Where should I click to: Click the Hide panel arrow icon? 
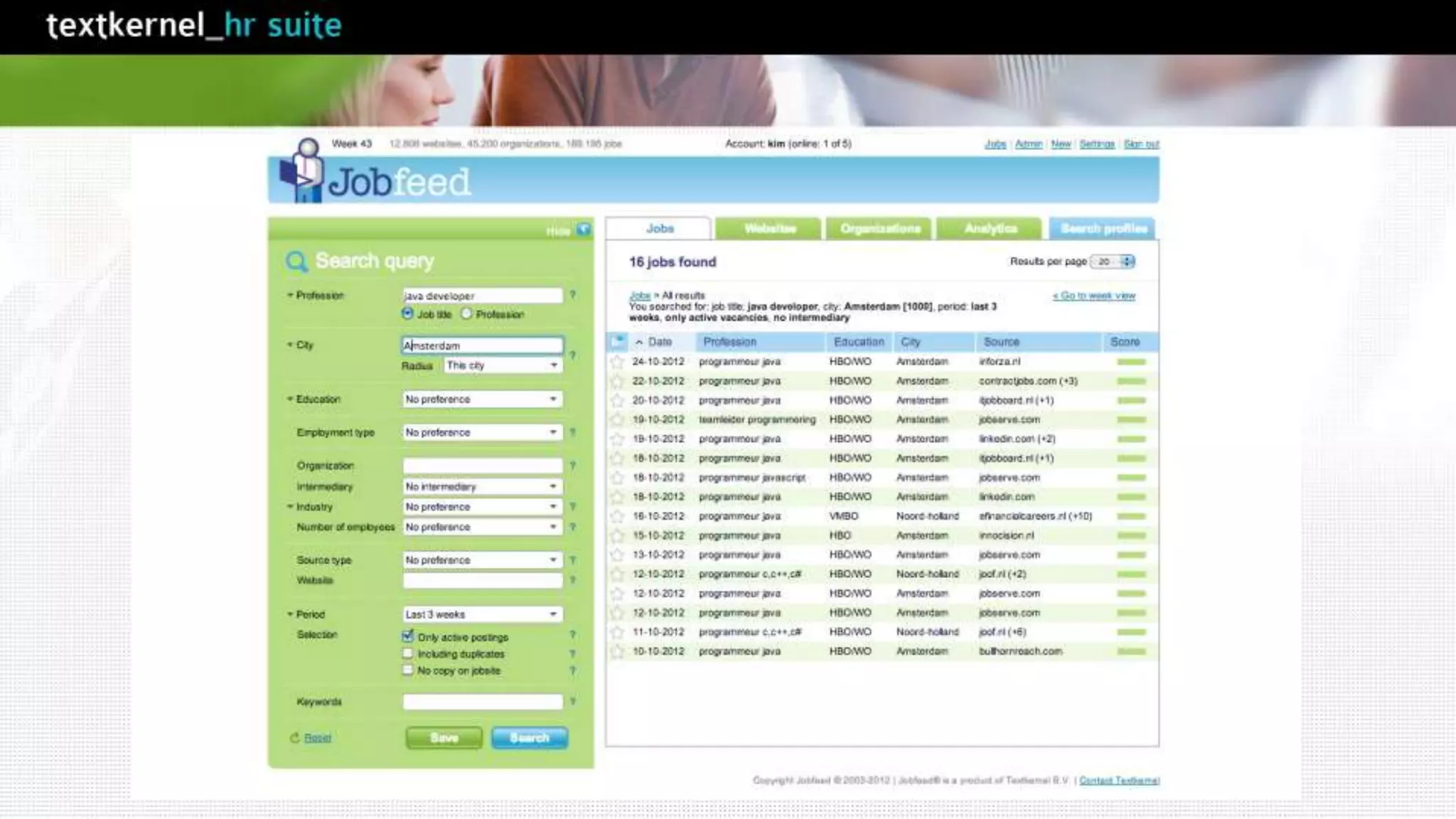pyautogui.click(x=584, y=230)
